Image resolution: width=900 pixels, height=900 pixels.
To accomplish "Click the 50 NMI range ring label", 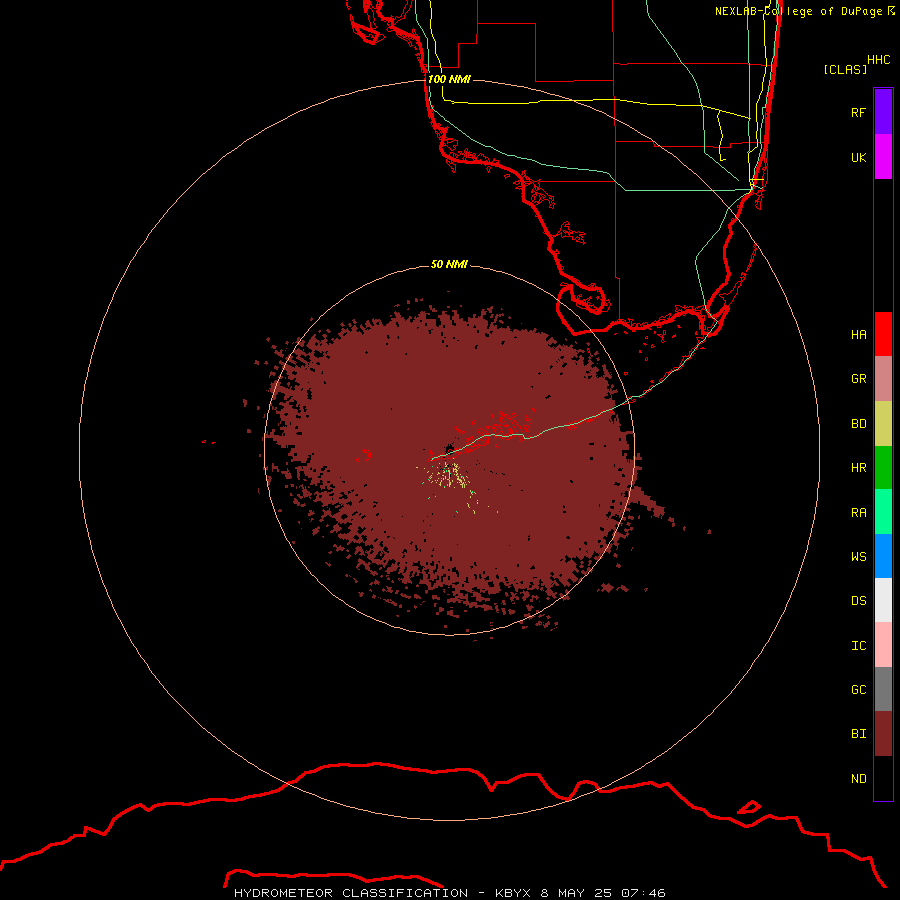I will point(449,264).
